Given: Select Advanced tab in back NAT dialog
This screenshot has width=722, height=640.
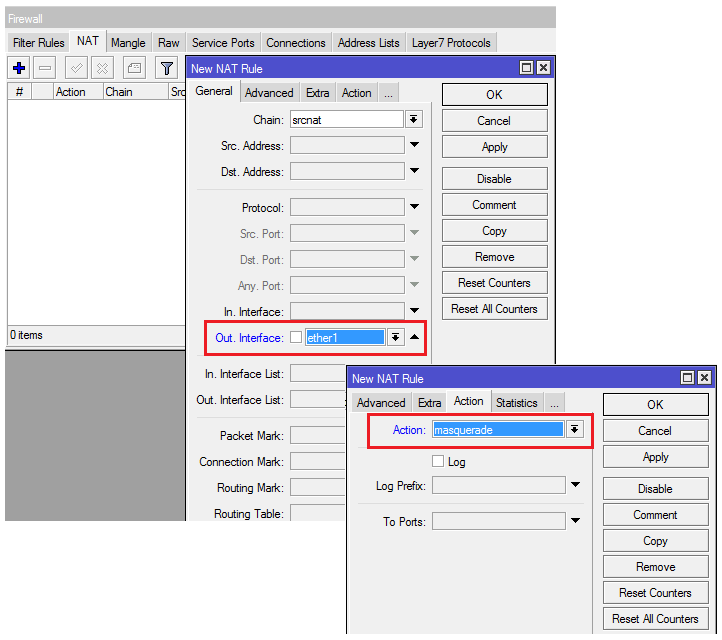Looking at the screenshot, I should pos(269,93).
